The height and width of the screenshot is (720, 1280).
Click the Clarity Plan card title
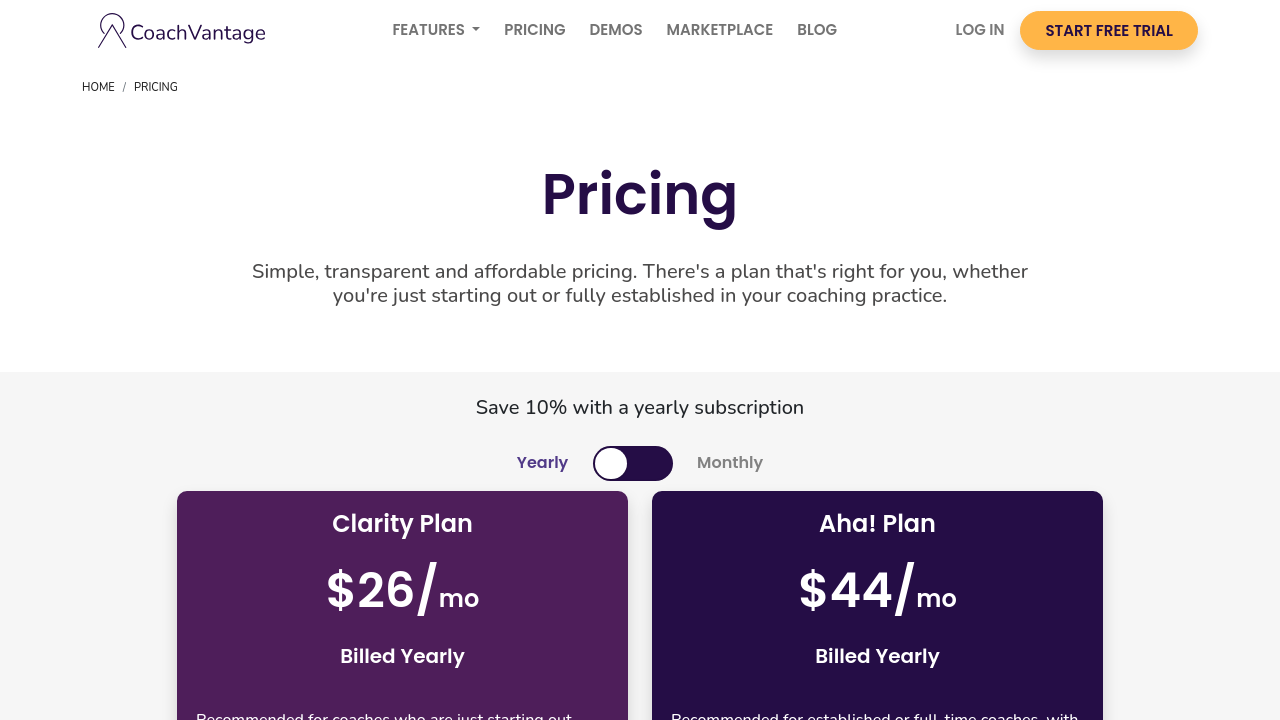tap(402, 524)
